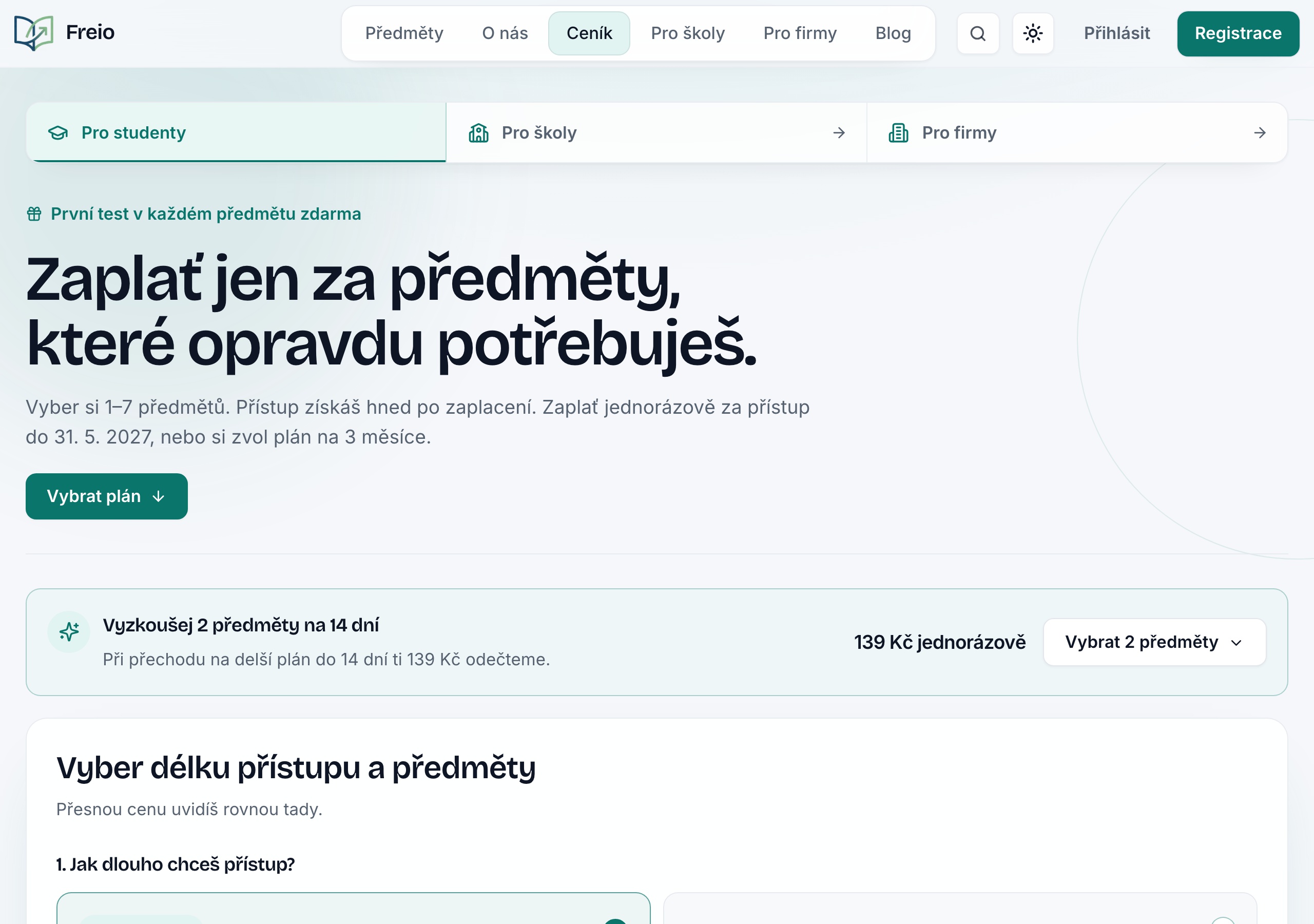Screen dimensions: 1314x924
Task: Click the Freio logo icon
Action: point(34,33)
